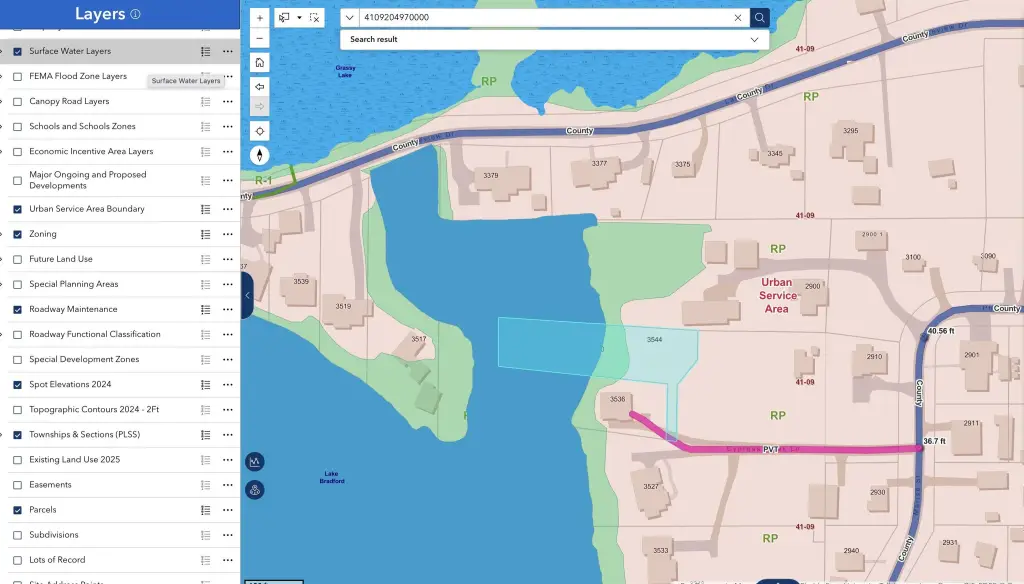Open select tool dropdown arrow
The height and width of the screenshot is (584, 1024).
click(x=299, y=18)
